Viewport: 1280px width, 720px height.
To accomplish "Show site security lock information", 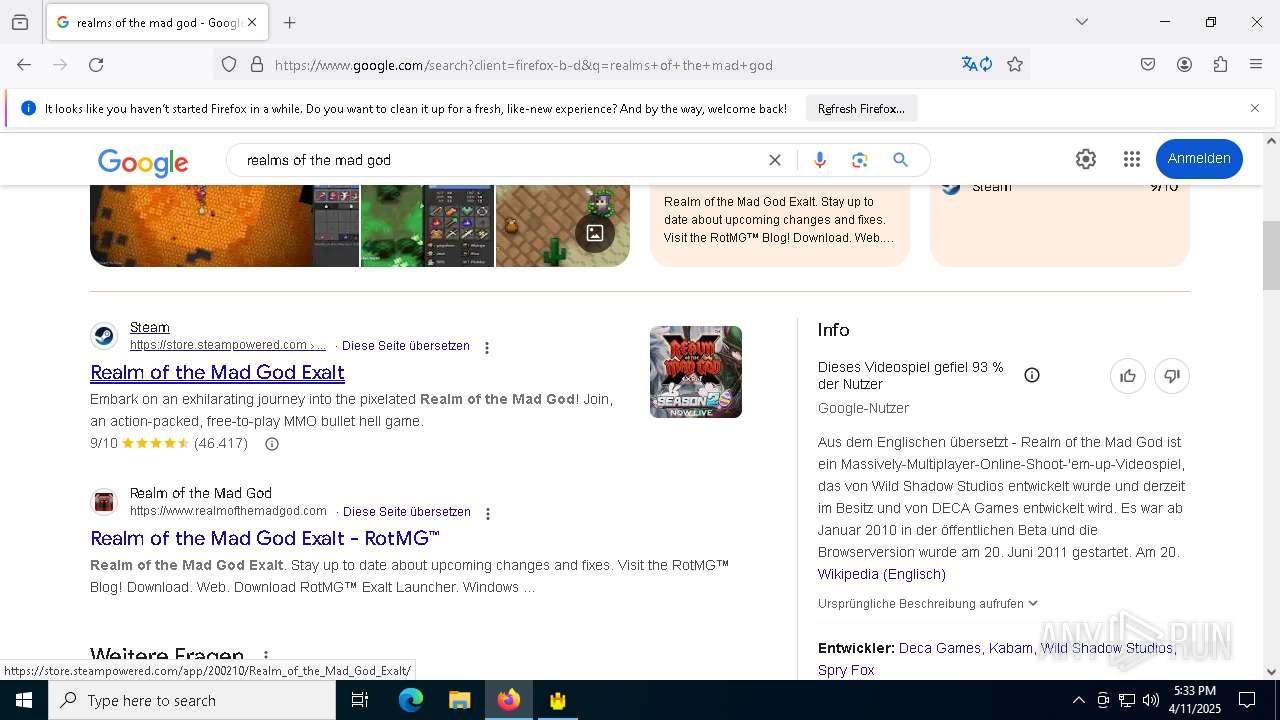I will coord(257,64).
